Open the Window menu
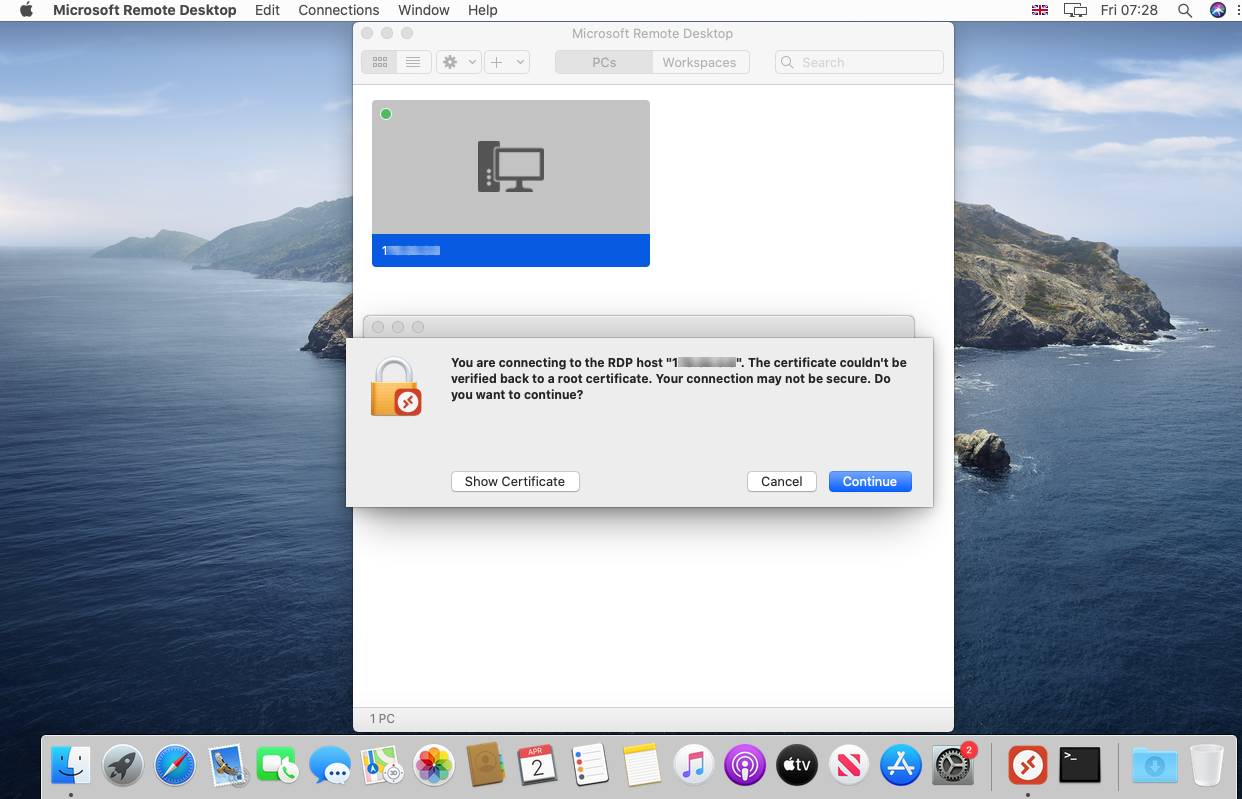1242x799 pixels. click(424, 10)
